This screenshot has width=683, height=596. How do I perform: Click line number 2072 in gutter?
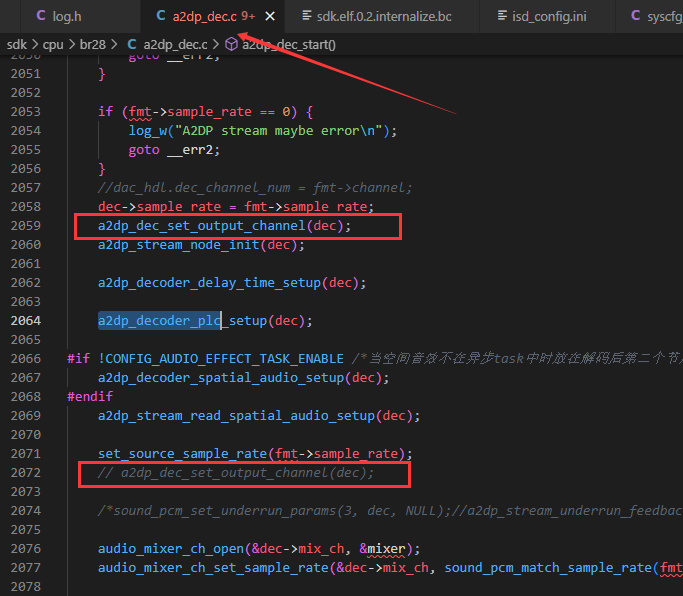point(26,473)
